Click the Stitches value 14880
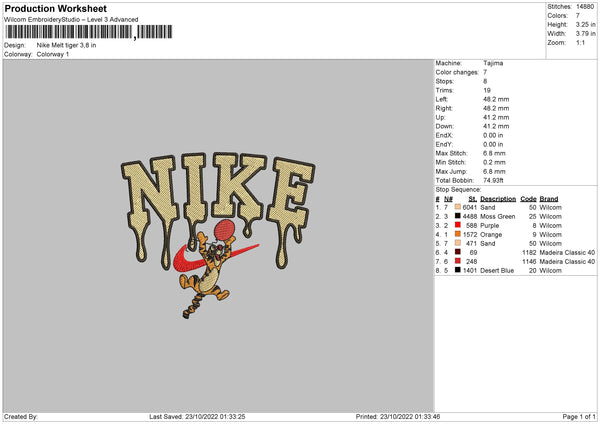The height and width of the screenshot is (424, 600). point(585,7)
